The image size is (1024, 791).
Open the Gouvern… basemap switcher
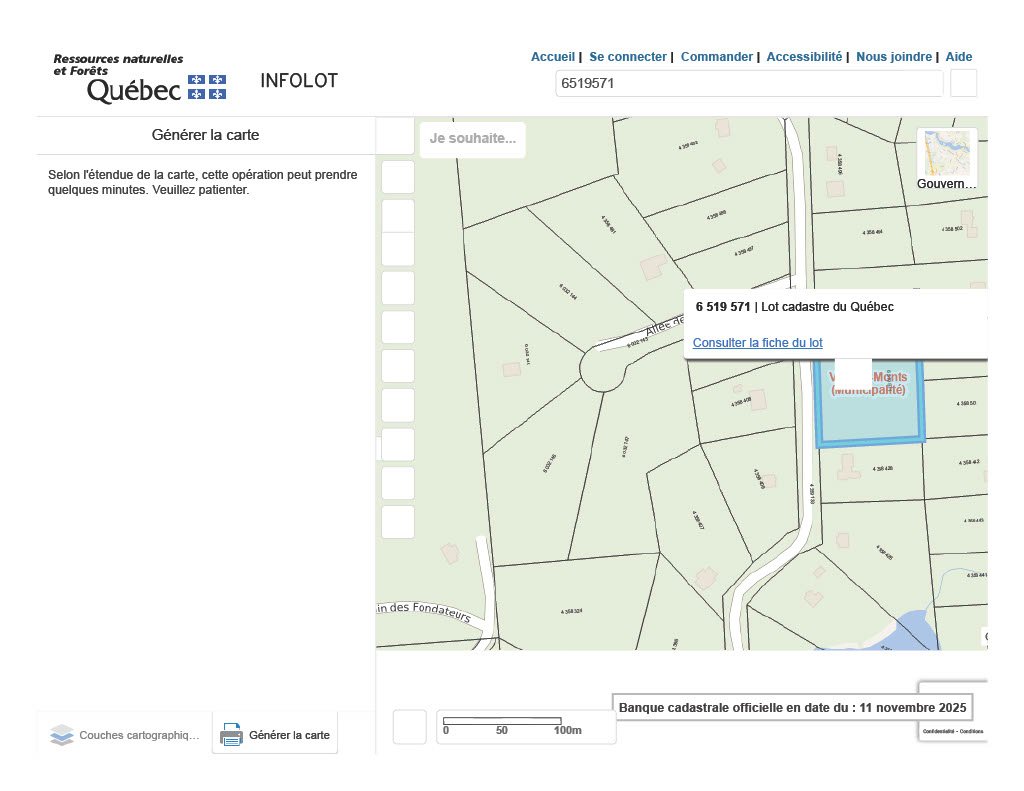coord(946,160)
